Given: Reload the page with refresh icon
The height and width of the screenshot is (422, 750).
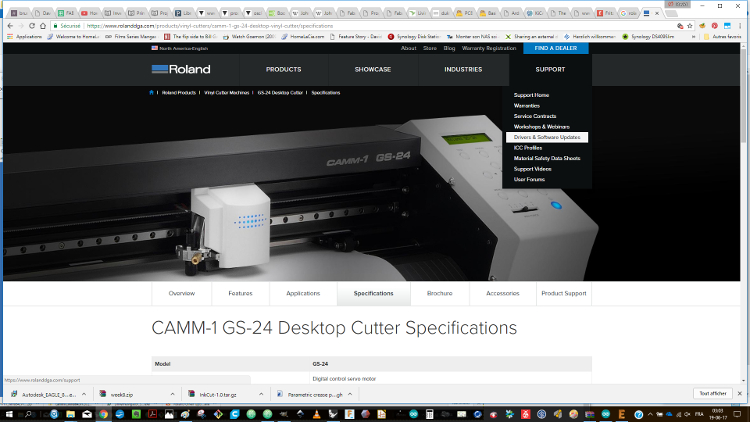Looking at the screenshot, I should (x=32, y=26).
